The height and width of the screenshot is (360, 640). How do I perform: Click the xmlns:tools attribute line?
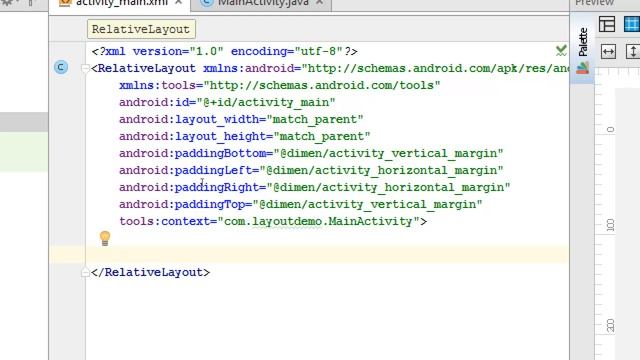tap(280, 85)
